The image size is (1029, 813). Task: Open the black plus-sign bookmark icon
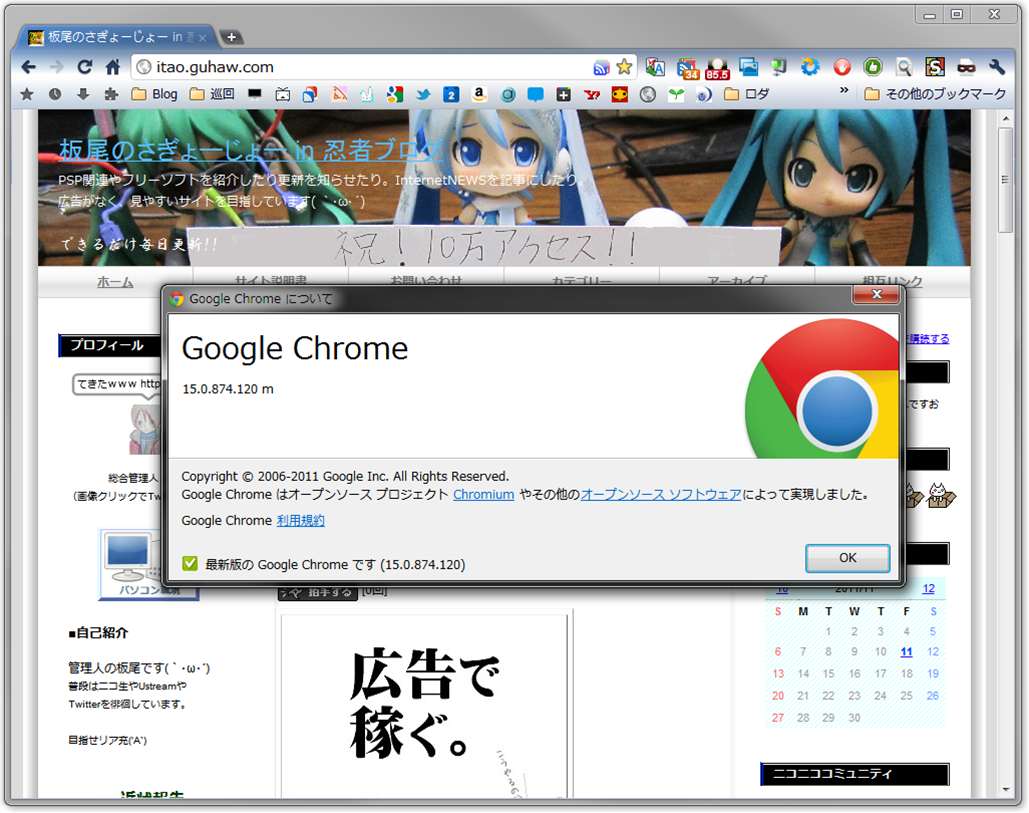(564, 95)
